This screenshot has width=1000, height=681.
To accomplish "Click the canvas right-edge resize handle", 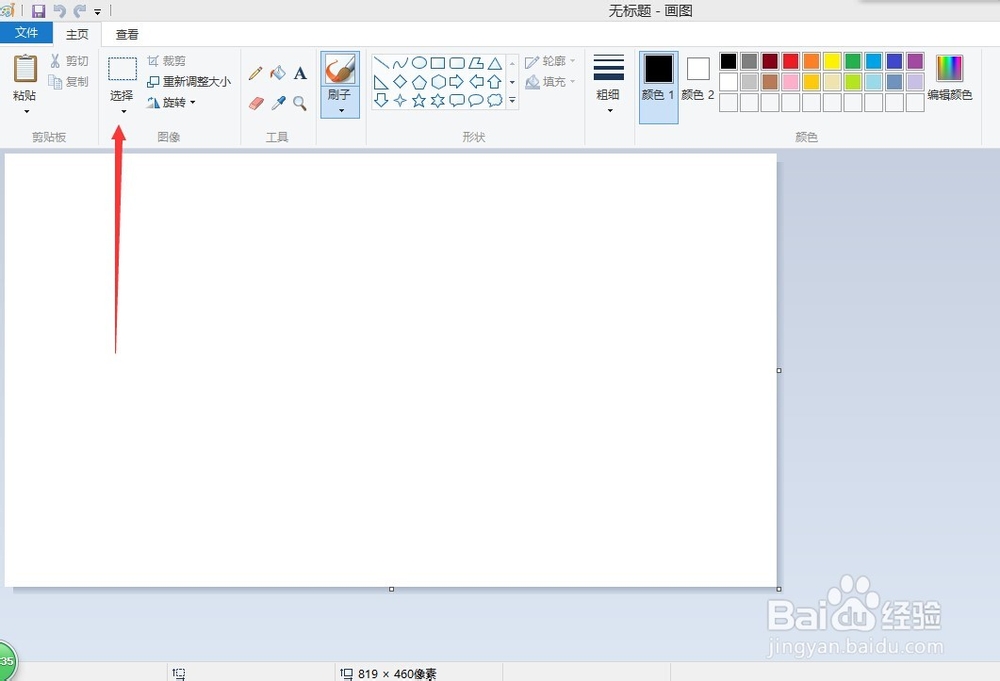I will 779,370.
